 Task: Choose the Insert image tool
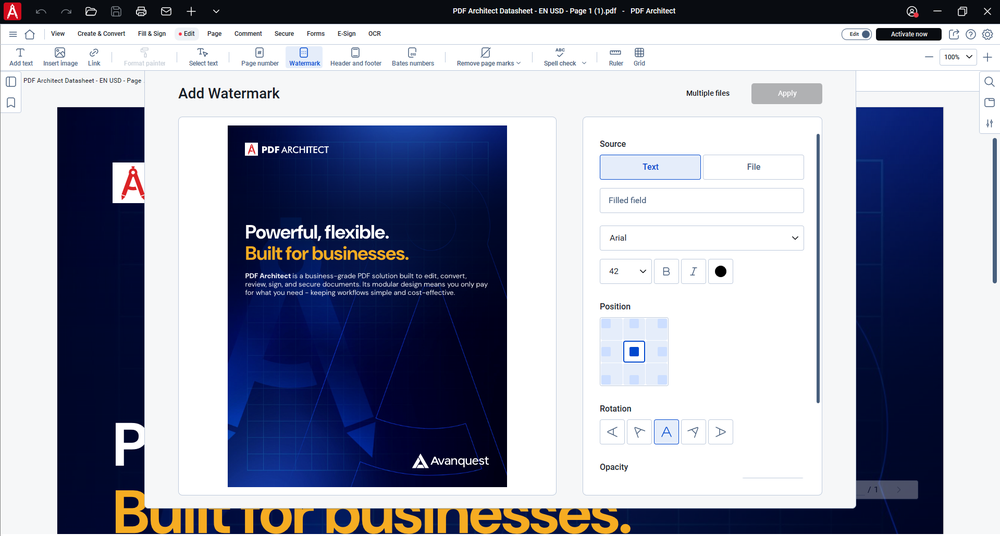coord(60,57)
